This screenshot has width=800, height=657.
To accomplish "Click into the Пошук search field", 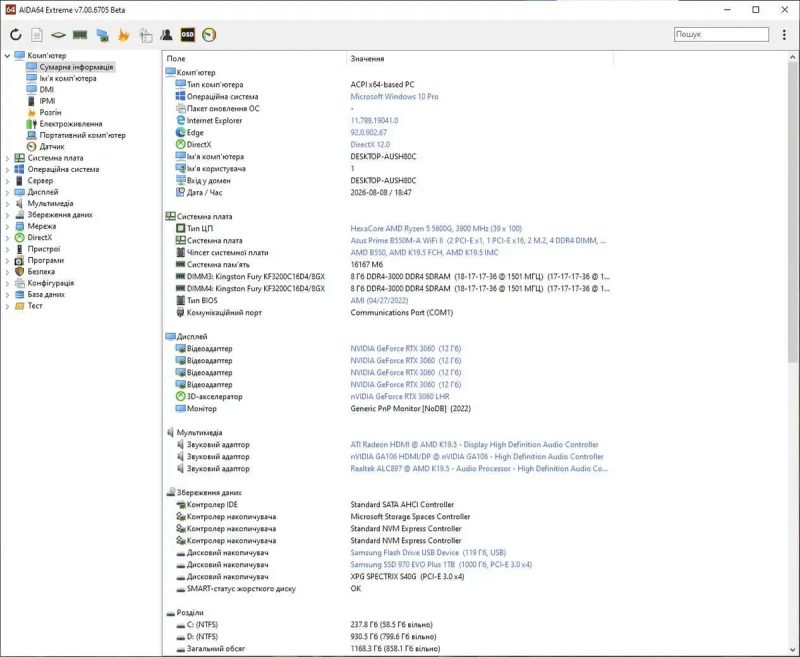I will point(721,34).
